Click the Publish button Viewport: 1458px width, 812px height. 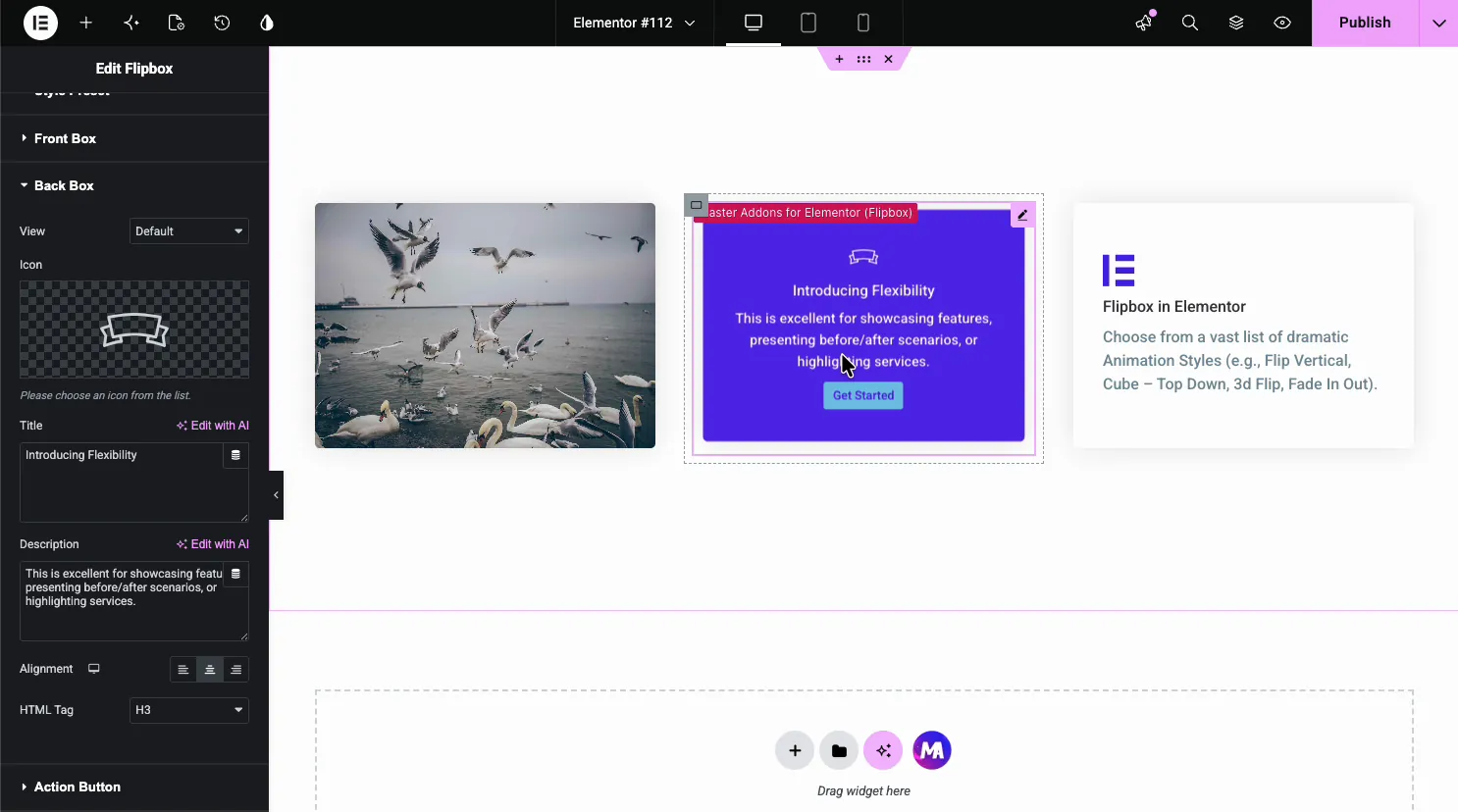[1365, 23]
